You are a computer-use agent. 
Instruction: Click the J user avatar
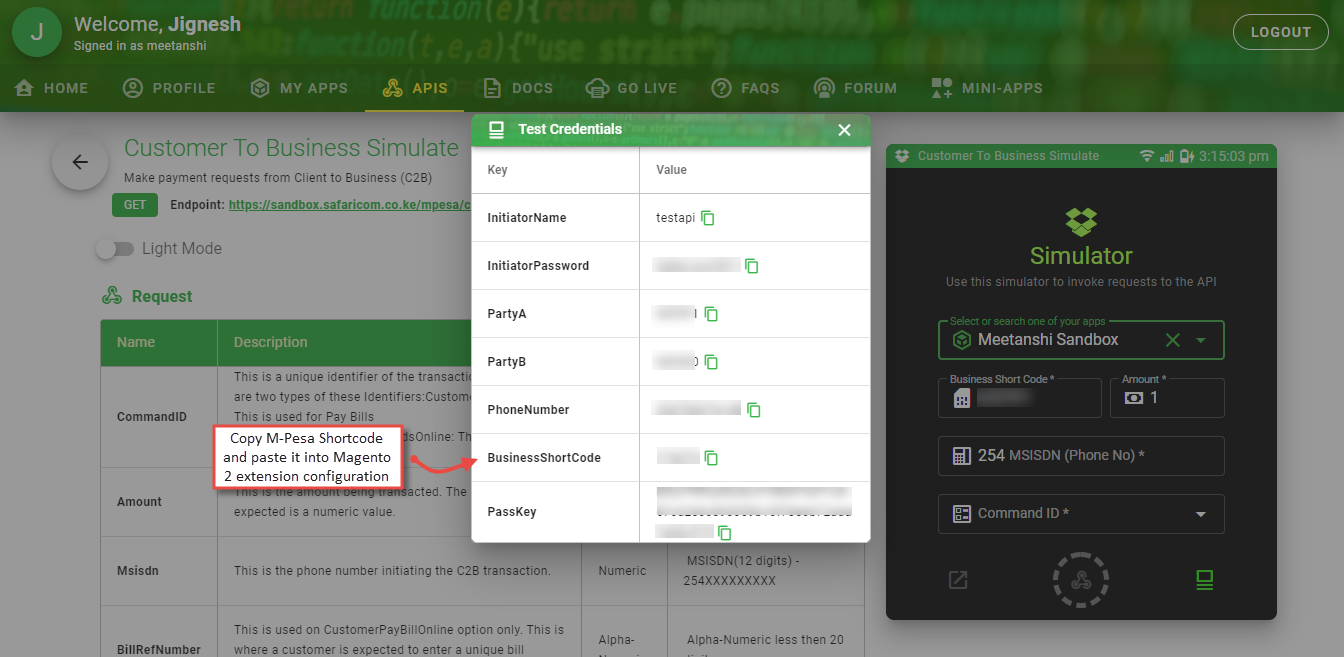tap(38, 32)
